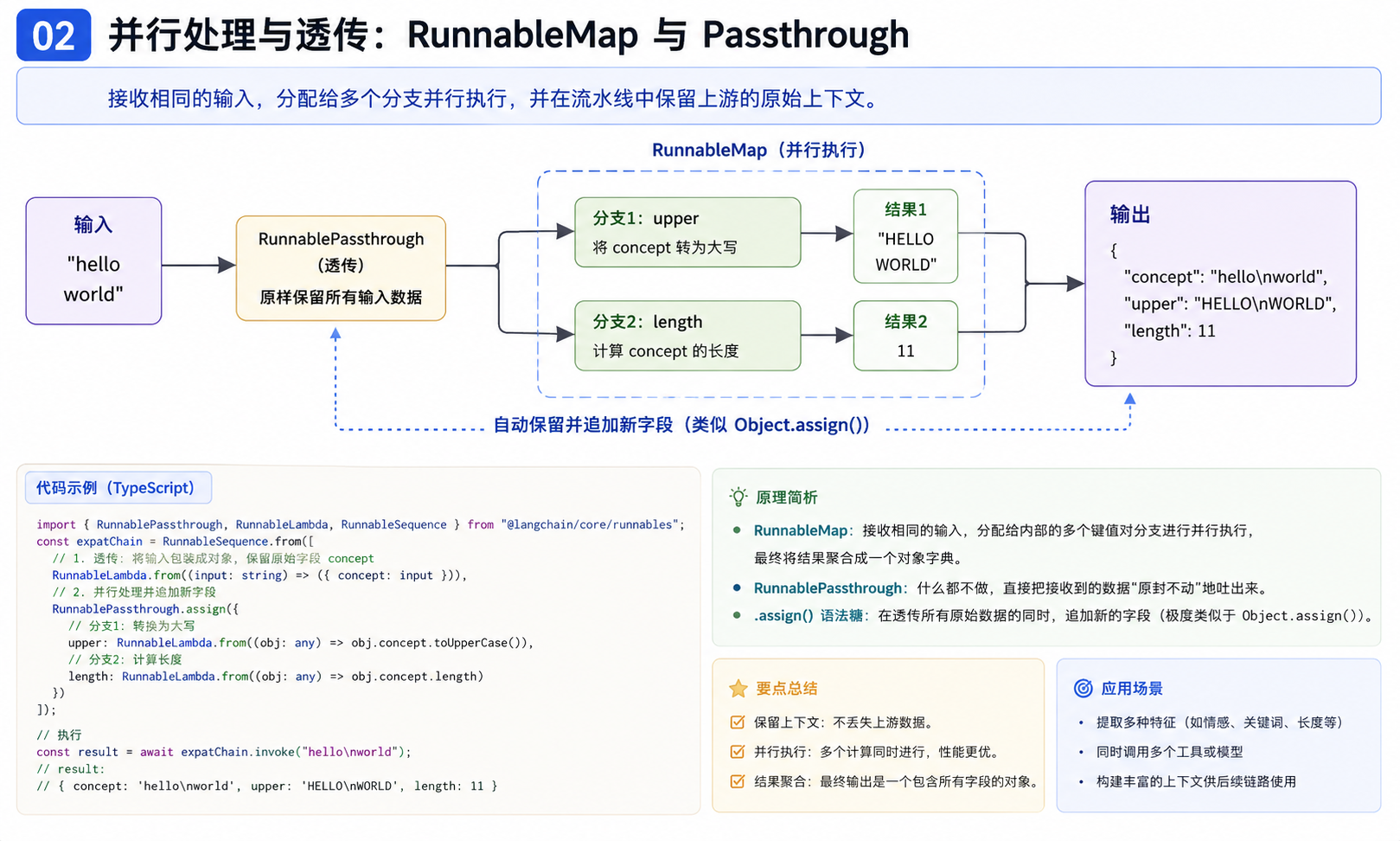Click the upper: RunnableLambda.from code line
The width and height of the screenshot is (1400, 841).
coord(301,643)
